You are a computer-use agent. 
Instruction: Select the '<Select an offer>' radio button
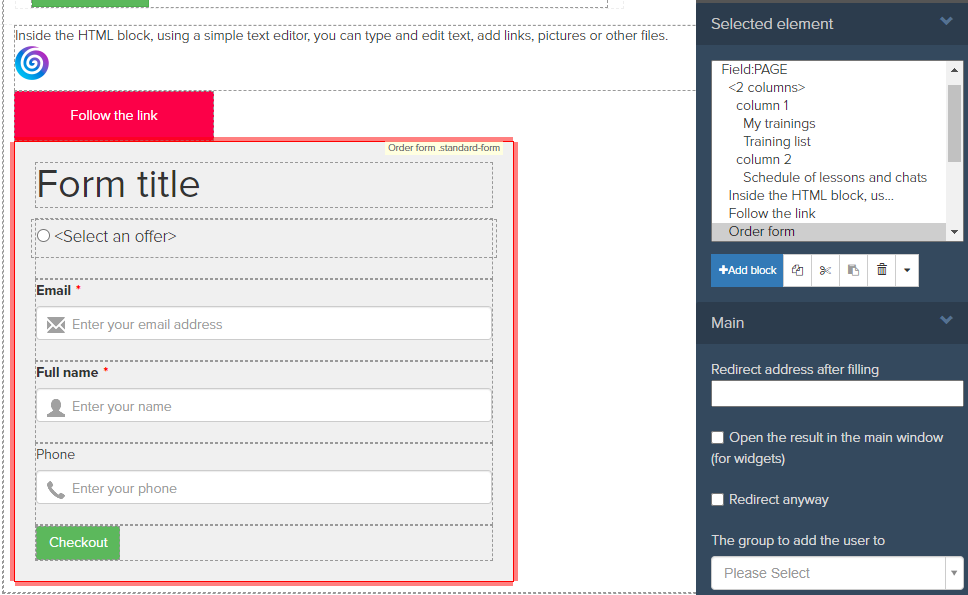click(x=43, y=236)
